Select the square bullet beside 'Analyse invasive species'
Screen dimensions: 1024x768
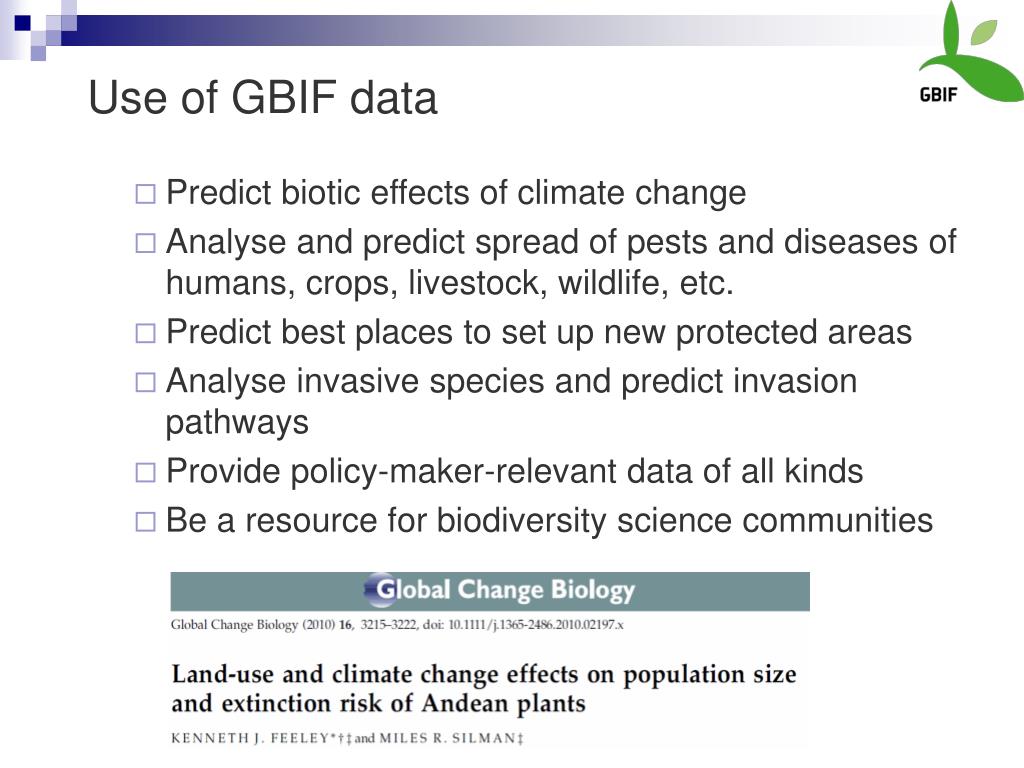146,383
